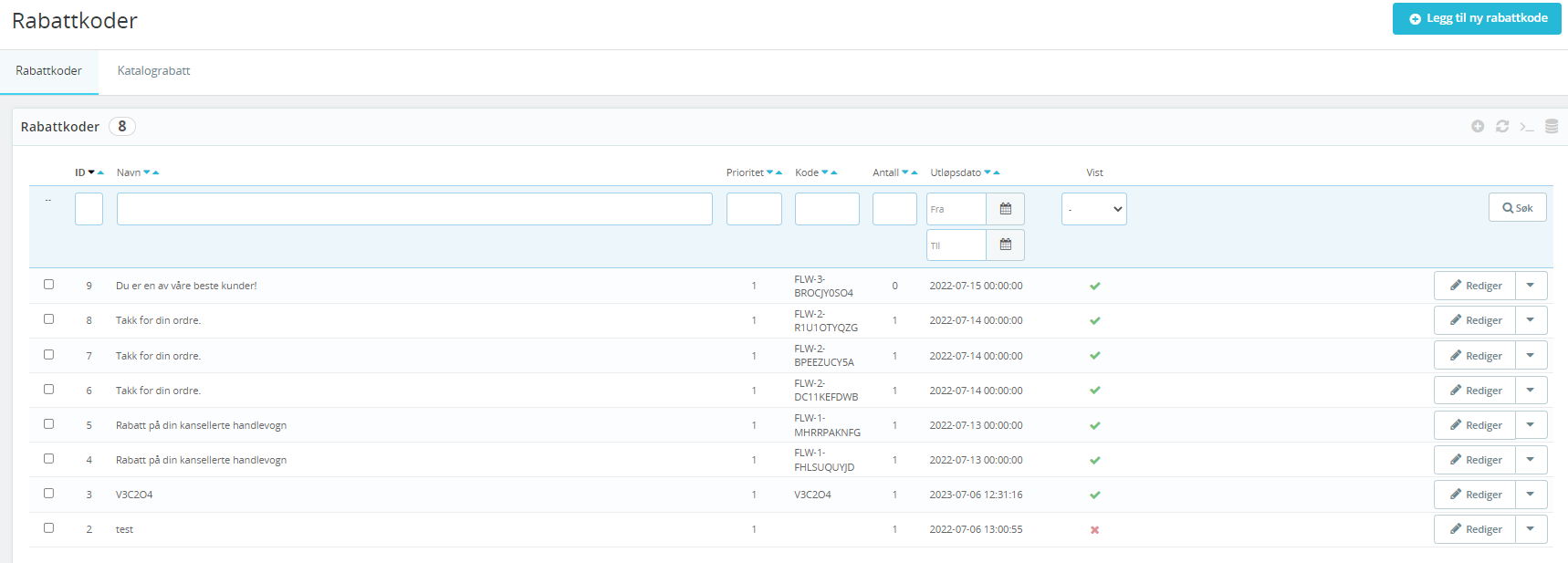Select the Rabattkoder tab
The height and width of the screenshot is (563, 1568).
49,71
